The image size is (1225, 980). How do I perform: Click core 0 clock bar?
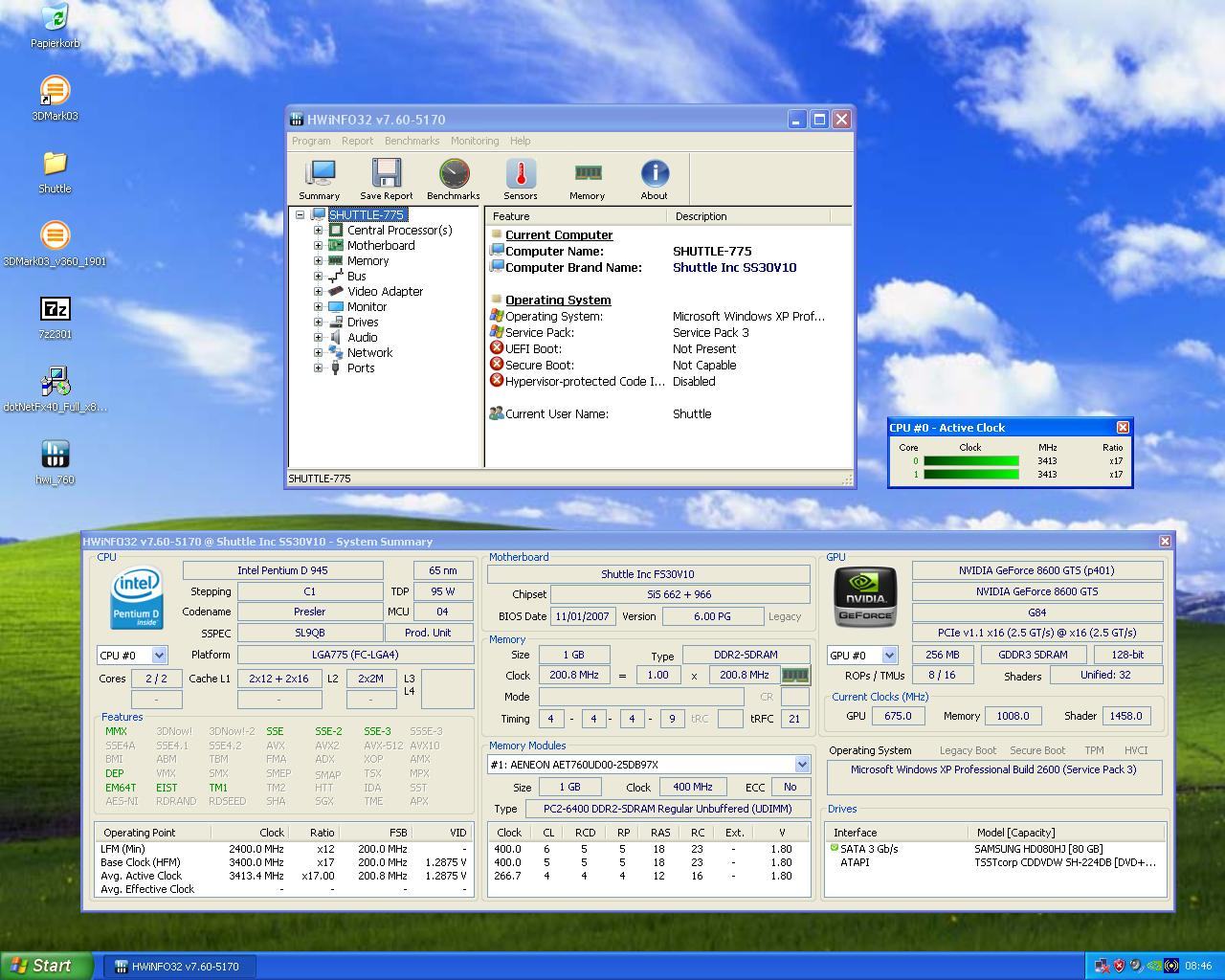[971, 461]
